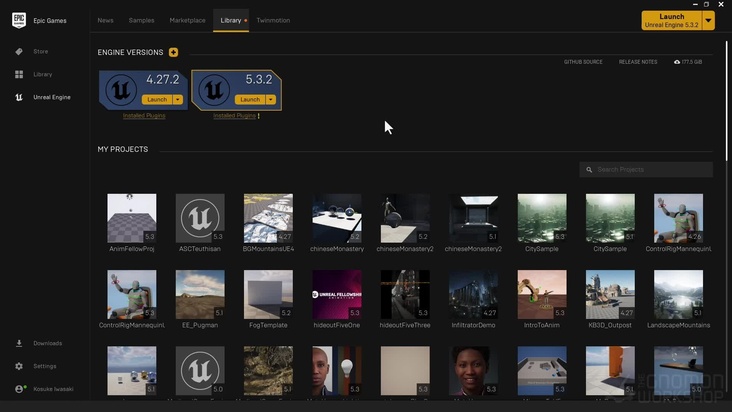Open the InfiltratorDemo project thumbnail
The height and width of the screenshot is (412, 732).
point(473,294)
